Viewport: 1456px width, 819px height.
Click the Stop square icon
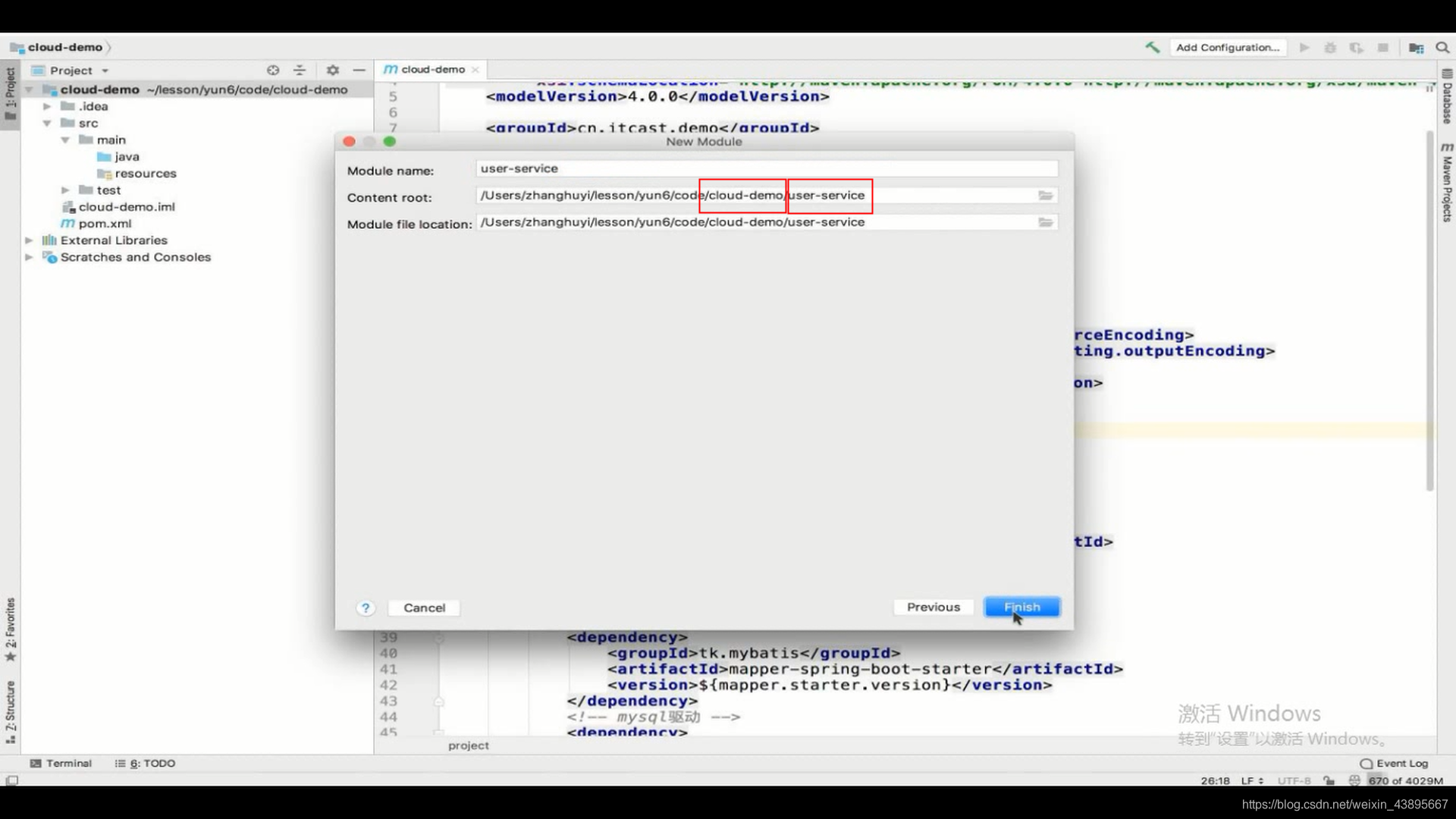[1383, 47]
